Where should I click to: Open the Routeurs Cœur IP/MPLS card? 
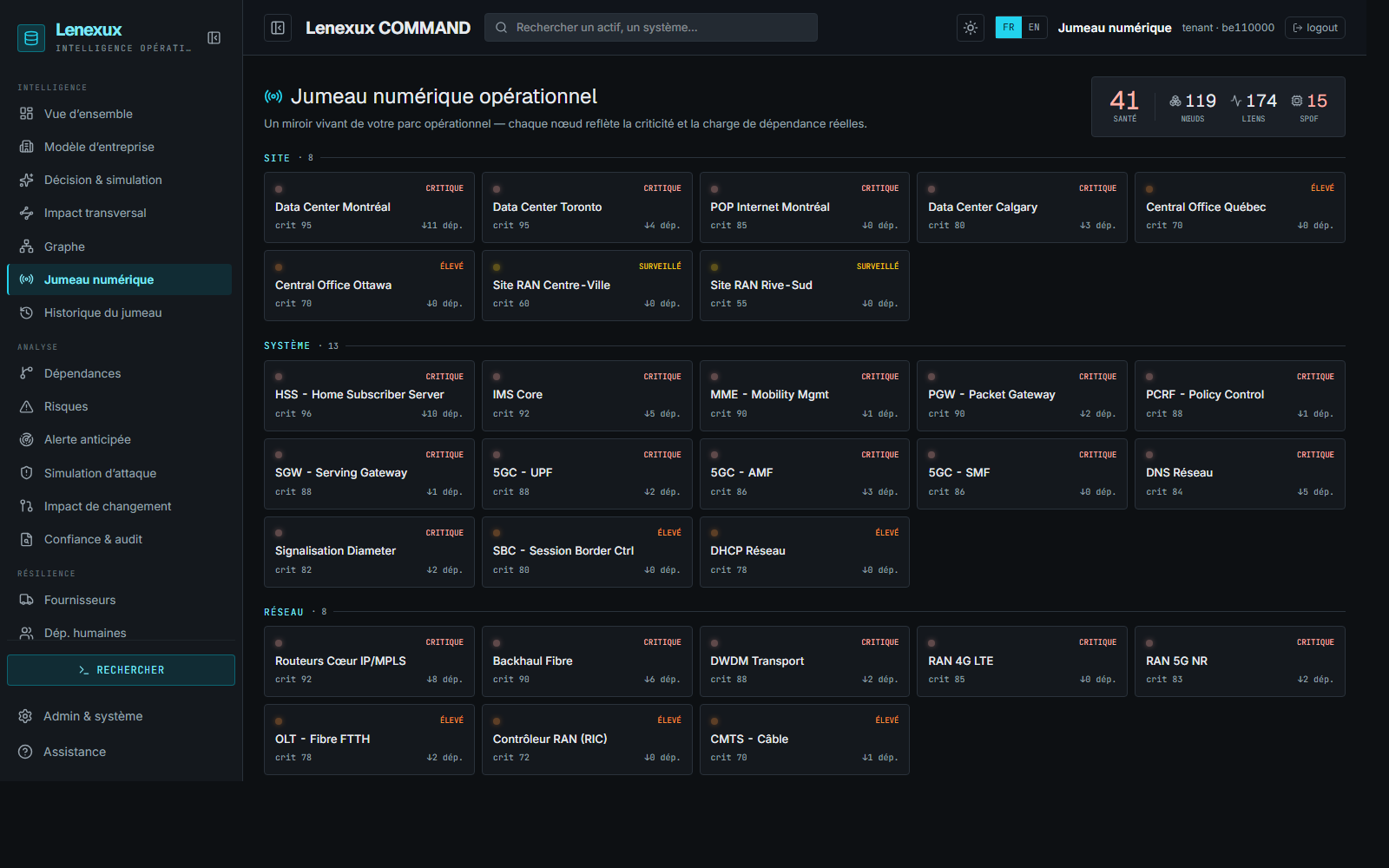pos(369,661)
